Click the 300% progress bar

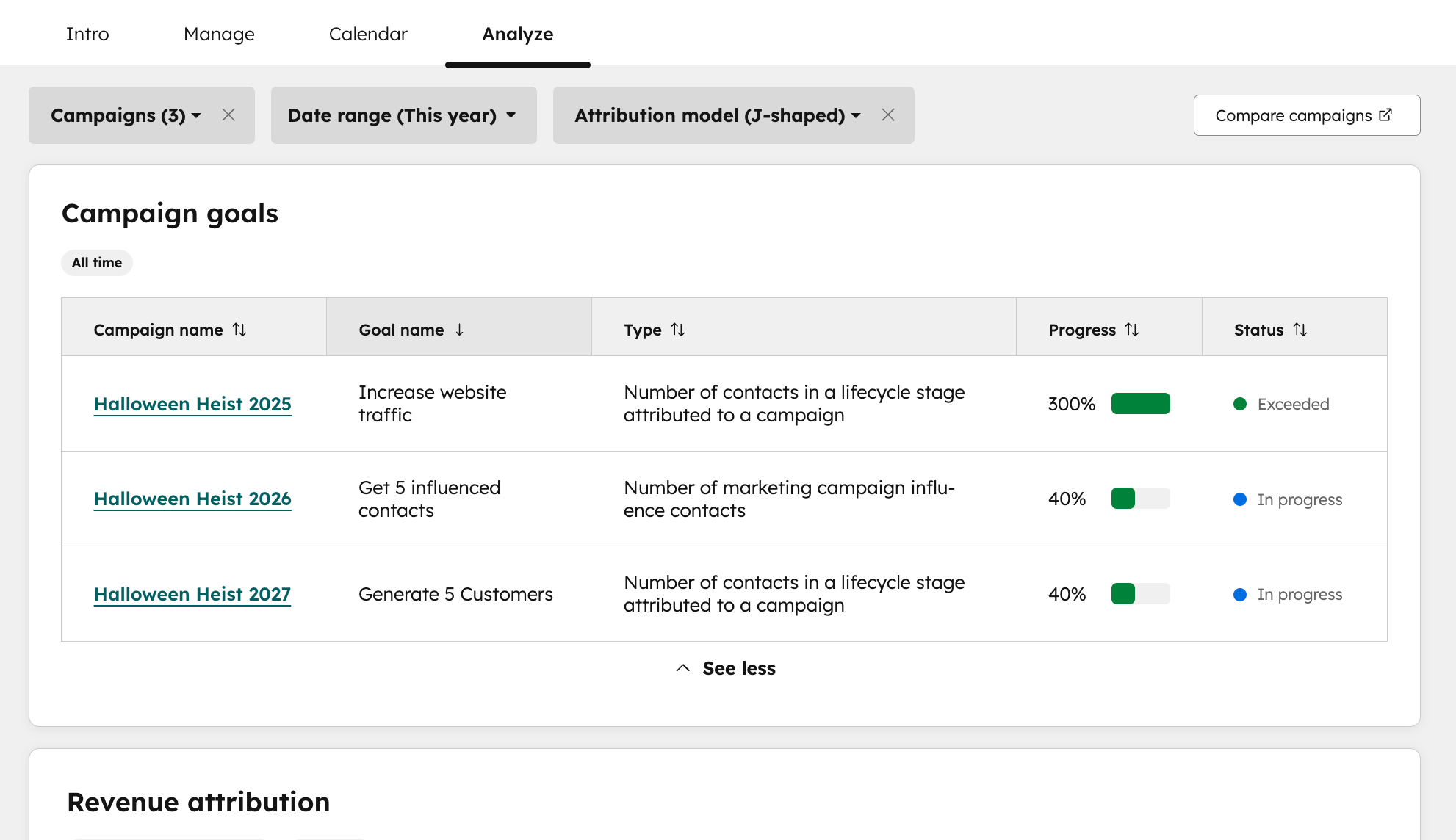[1140, 403]
